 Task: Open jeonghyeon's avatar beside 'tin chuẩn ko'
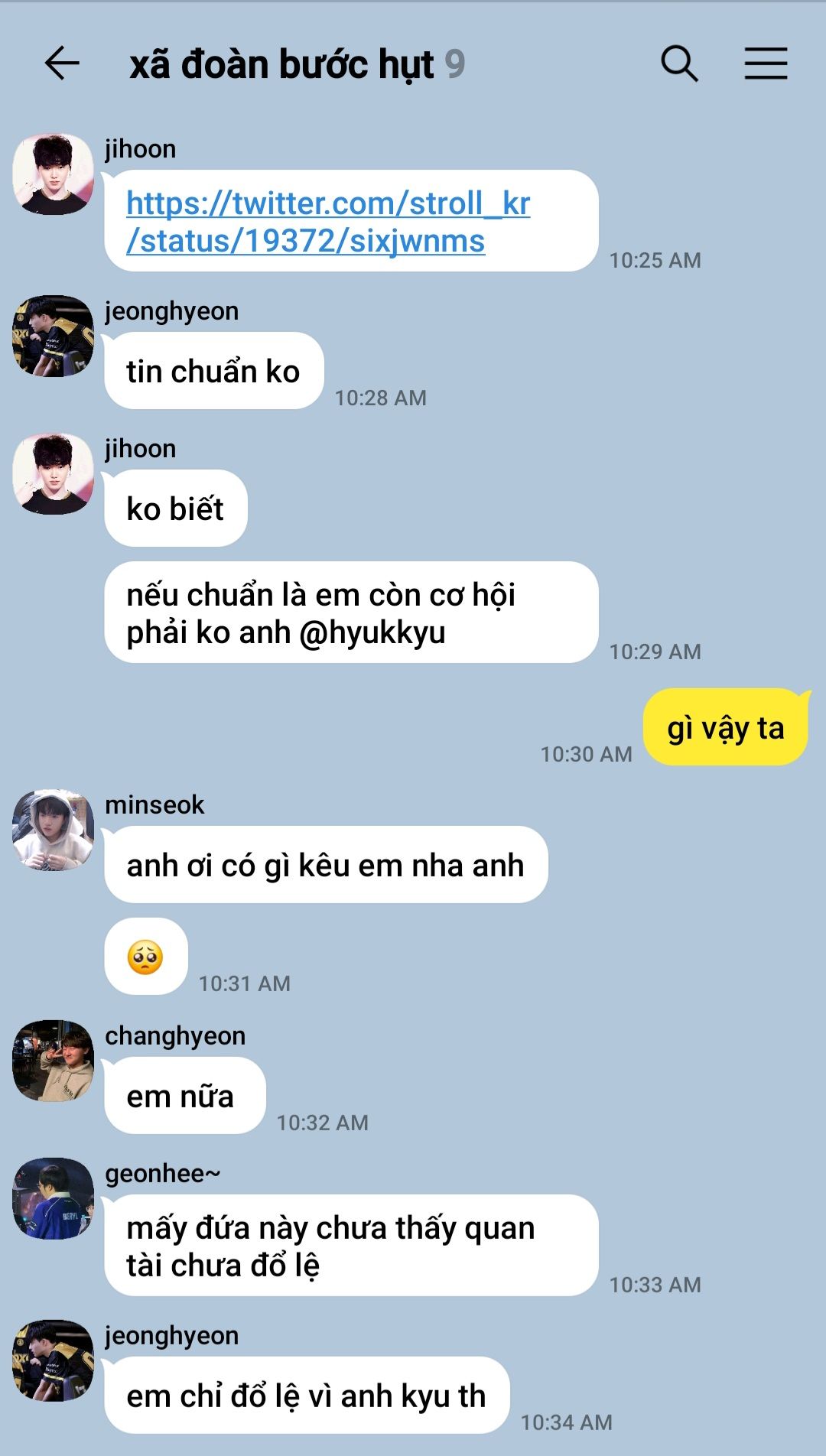click(54, 336)
